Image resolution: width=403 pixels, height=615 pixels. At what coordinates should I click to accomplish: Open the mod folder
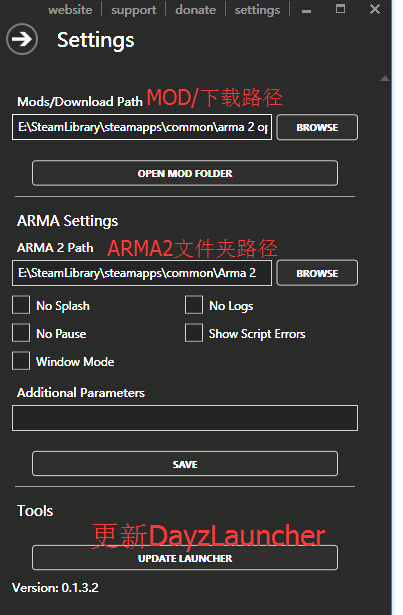pyautogui.click(x=185, y=173)
